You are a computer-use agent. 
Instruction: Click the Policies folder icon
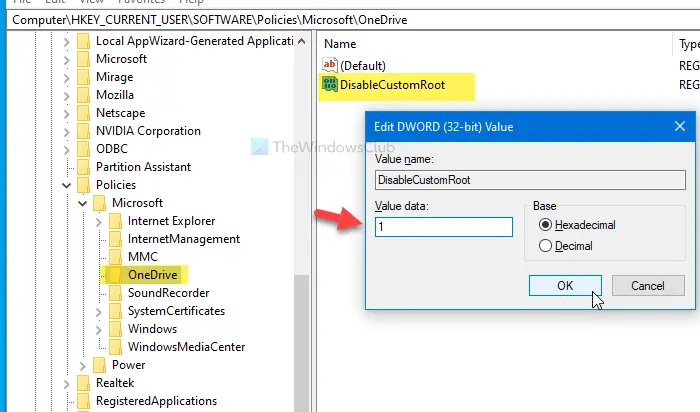coord(83,185)
